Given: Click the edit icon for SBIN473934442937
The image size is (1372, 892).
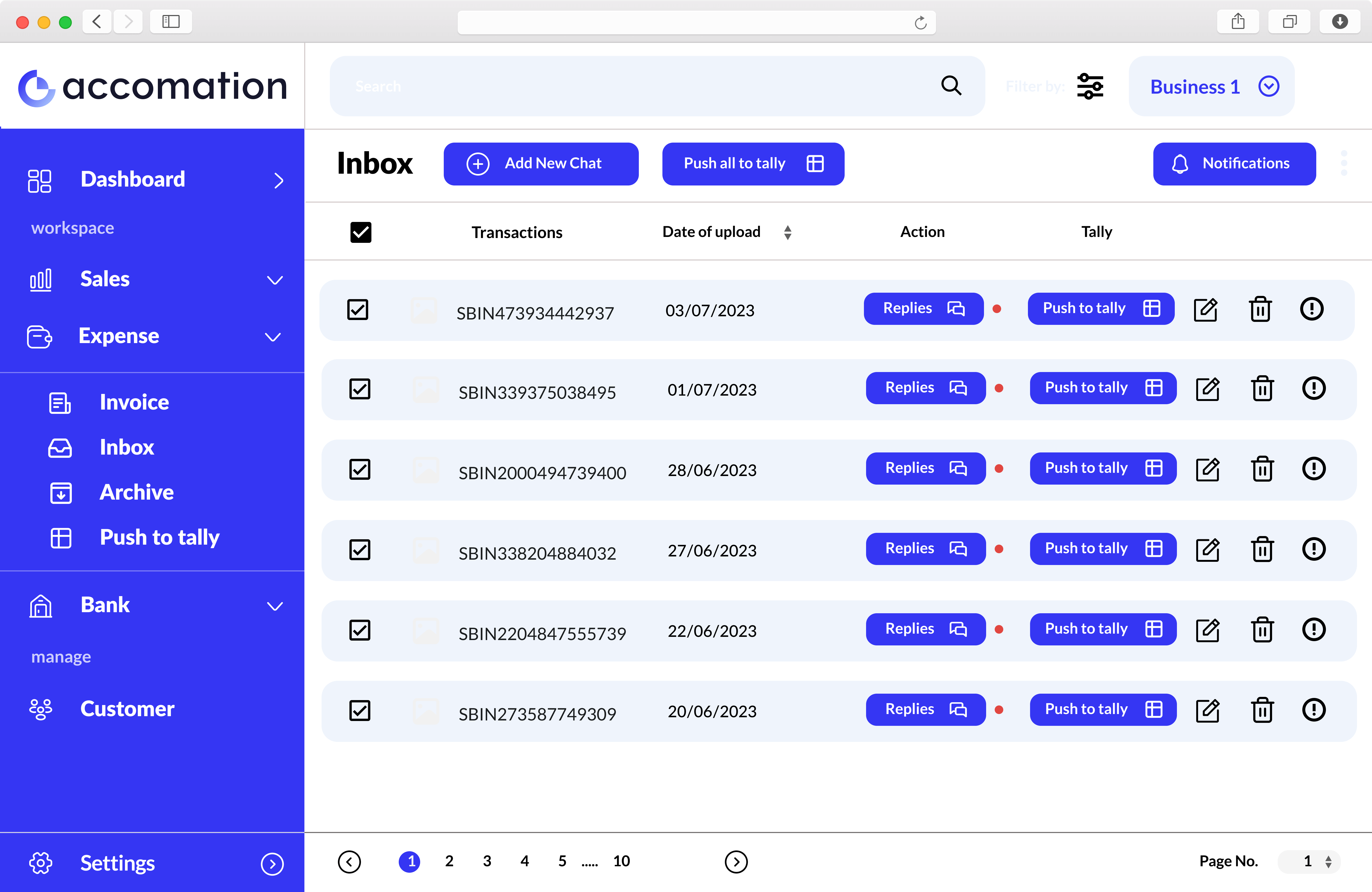Looking at the screenshot, I should pos(1206,309).
